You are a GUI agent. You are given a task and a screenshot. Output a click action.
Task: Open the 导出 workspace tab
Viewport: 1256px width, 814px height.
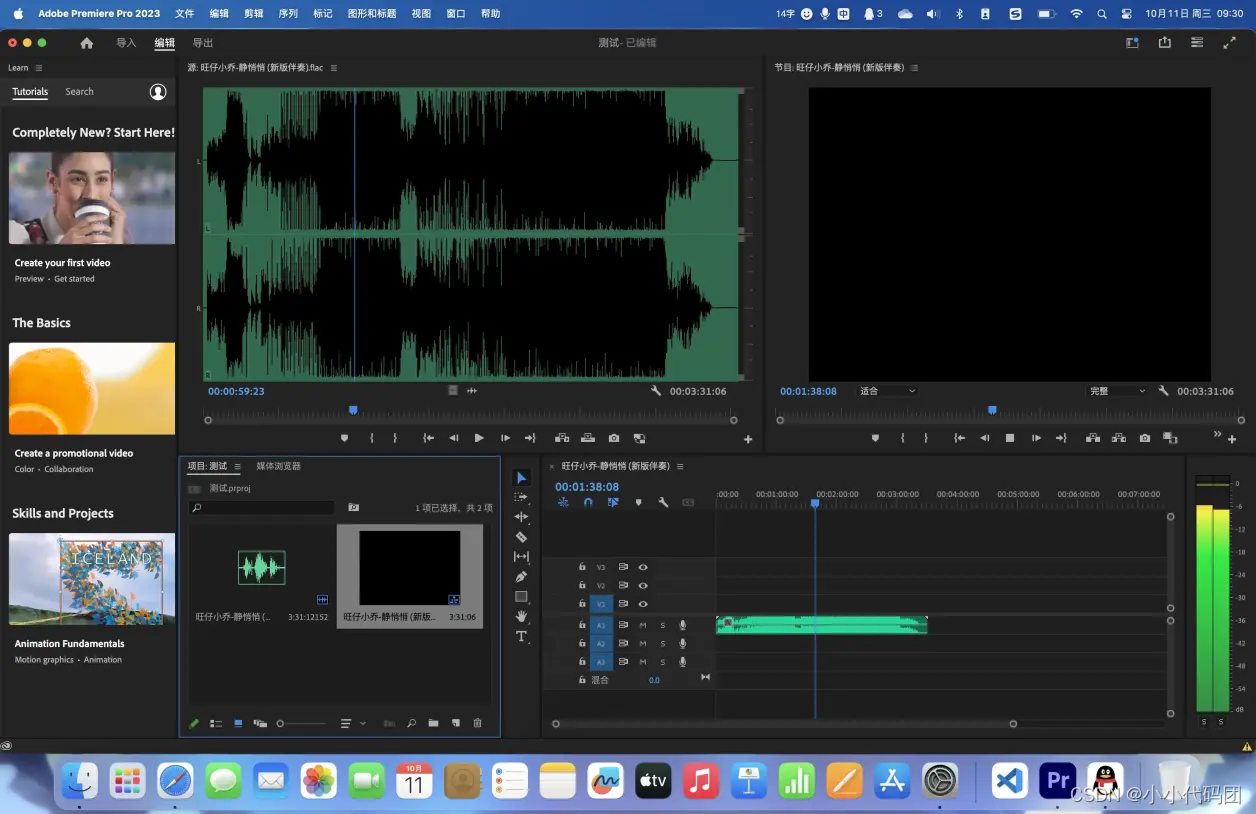coord(203,43)
